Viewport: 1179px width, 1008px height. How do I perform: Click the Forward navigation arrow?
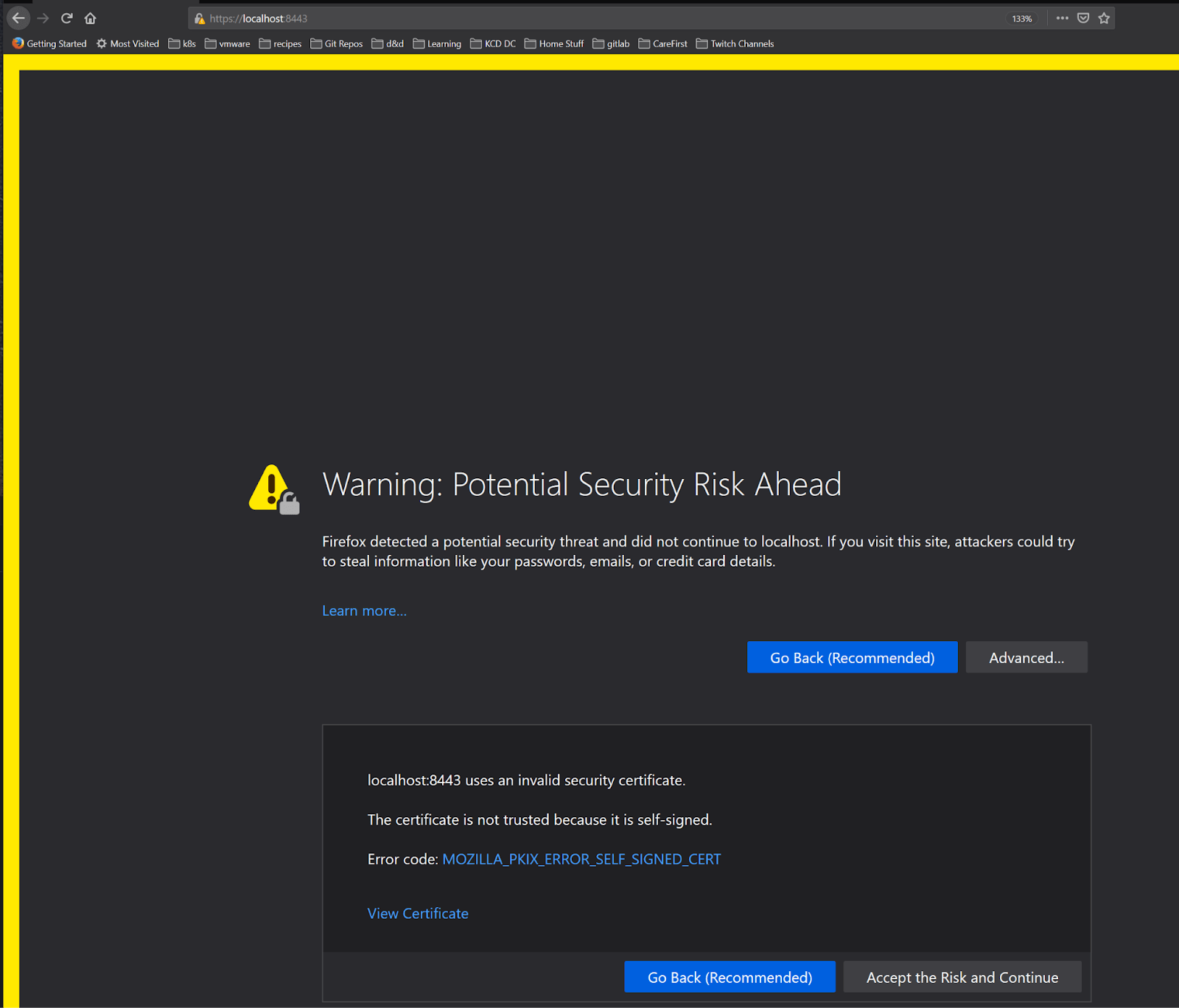tap(43, 18)
